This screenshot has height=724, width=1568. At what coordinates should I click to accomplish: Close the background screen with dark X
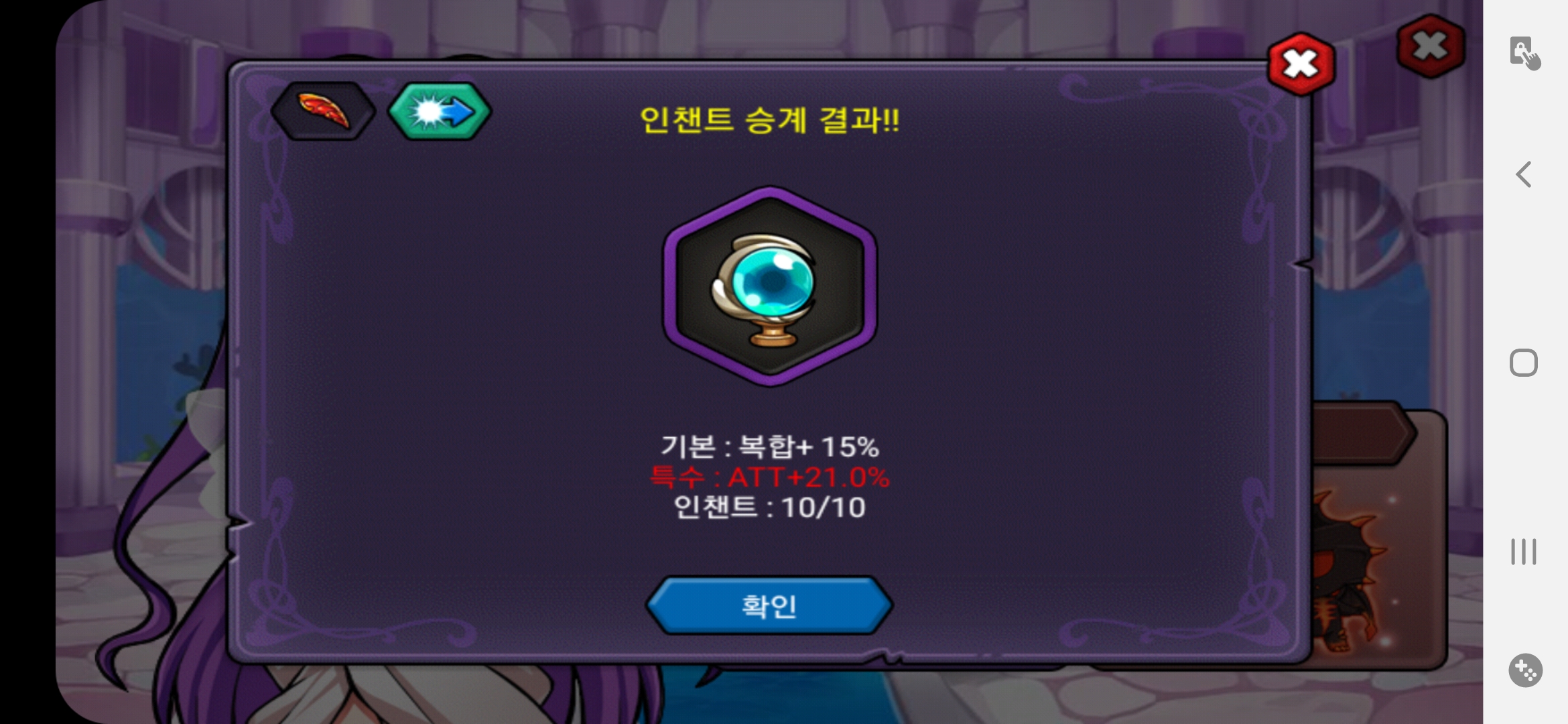tap(1431, 46)
